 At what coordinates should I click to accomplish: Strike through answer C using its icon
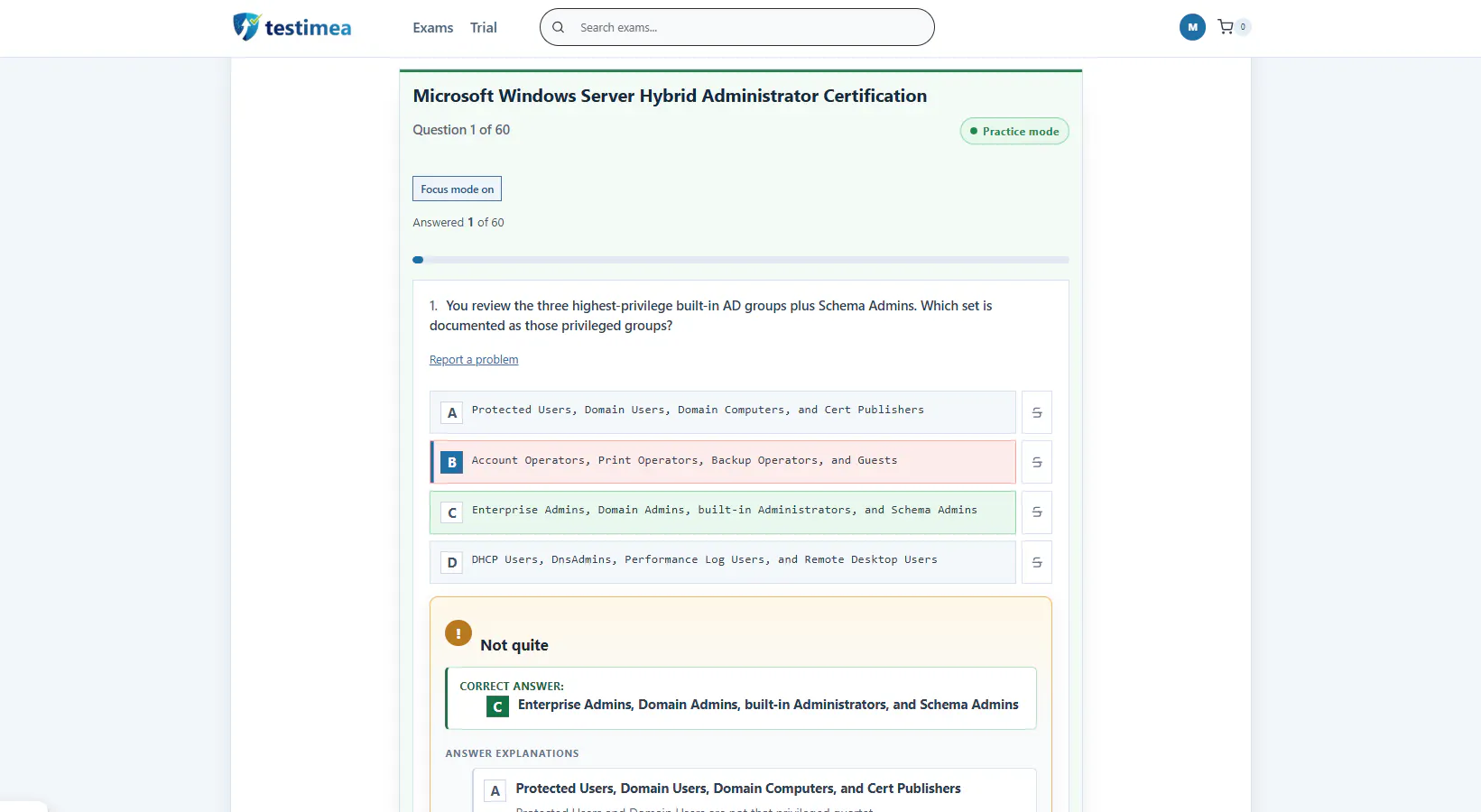click(x=1037, y=512)
